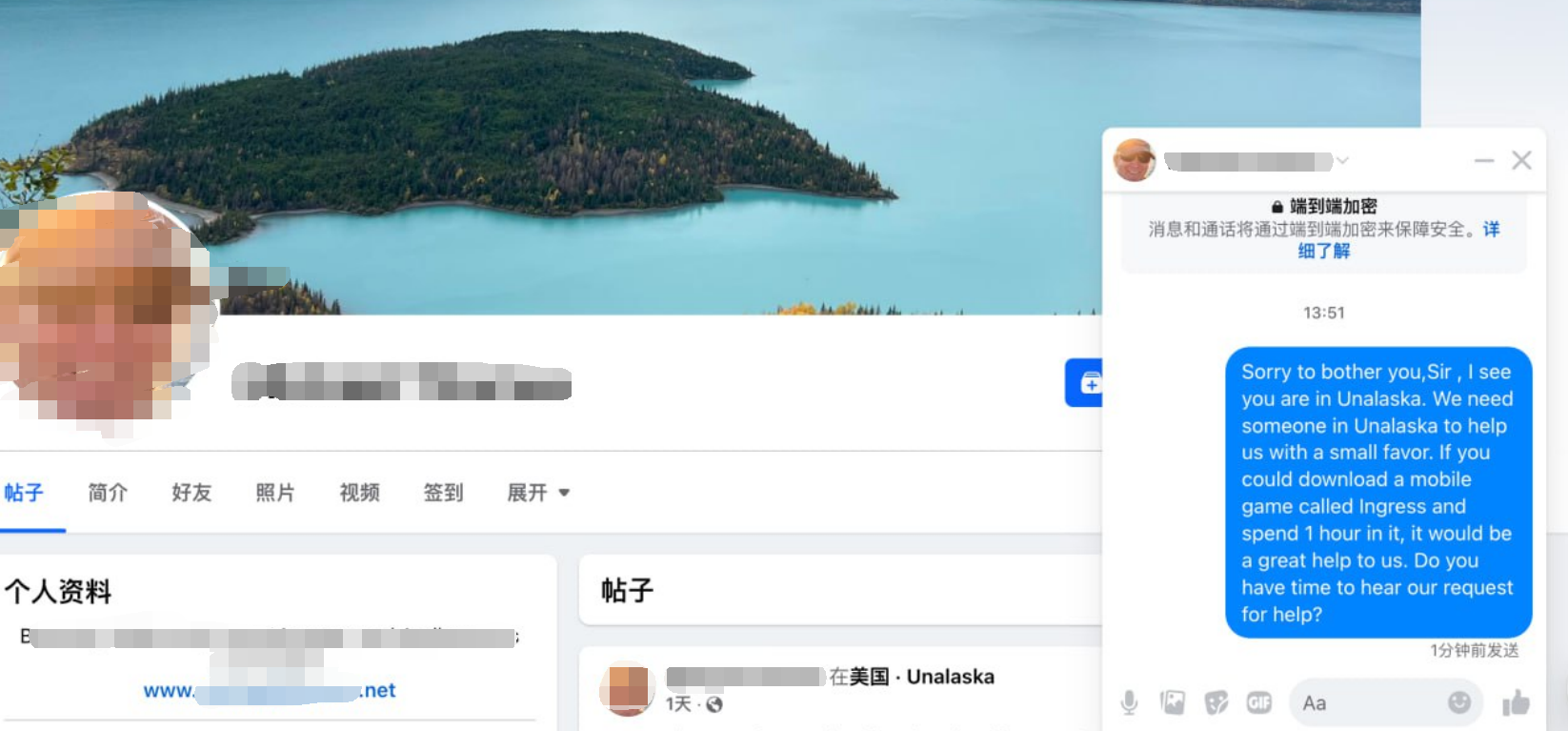
Task: Expand the 展开 more tabs dropdown
Action: 538,493
